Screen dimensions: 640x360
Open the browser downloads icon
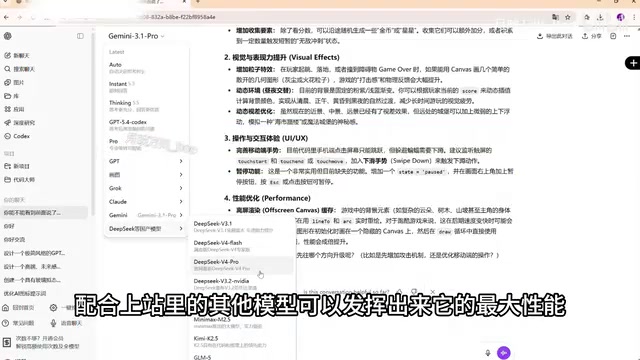[x=600, y=17]
